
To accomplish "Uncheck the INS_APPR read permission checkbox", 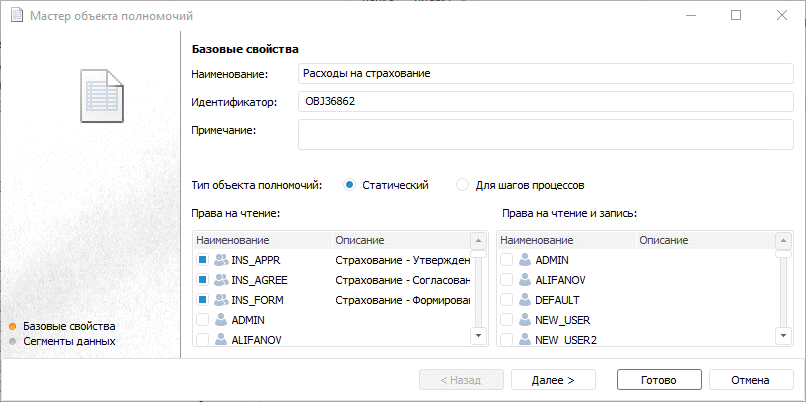I will (202, 260).
